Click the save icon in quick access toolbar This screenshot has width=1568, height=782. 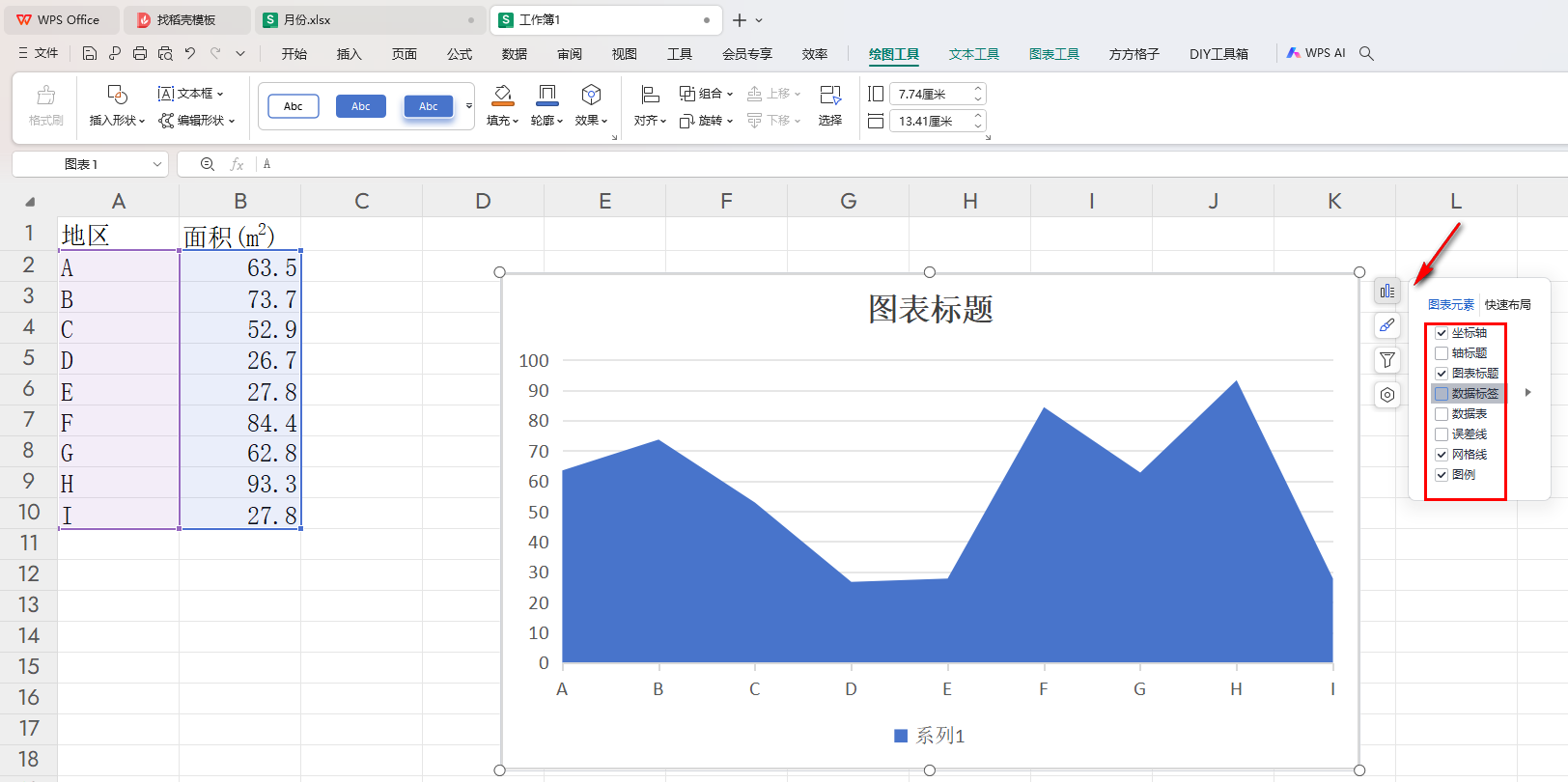[x=90, y=53]
